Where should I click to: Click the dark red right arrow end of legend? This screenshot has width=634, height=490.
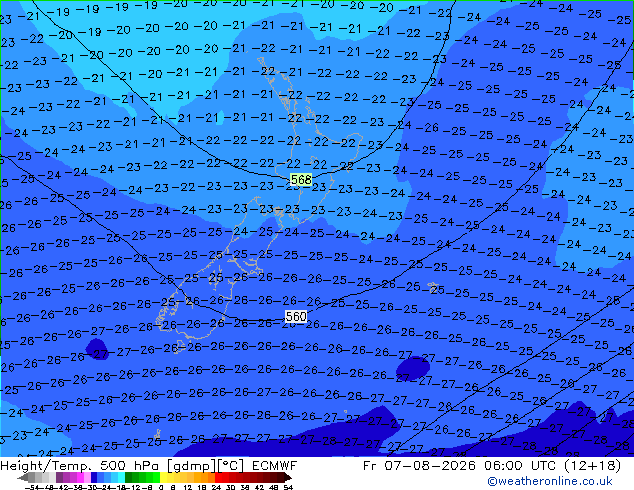click(287, 477)
